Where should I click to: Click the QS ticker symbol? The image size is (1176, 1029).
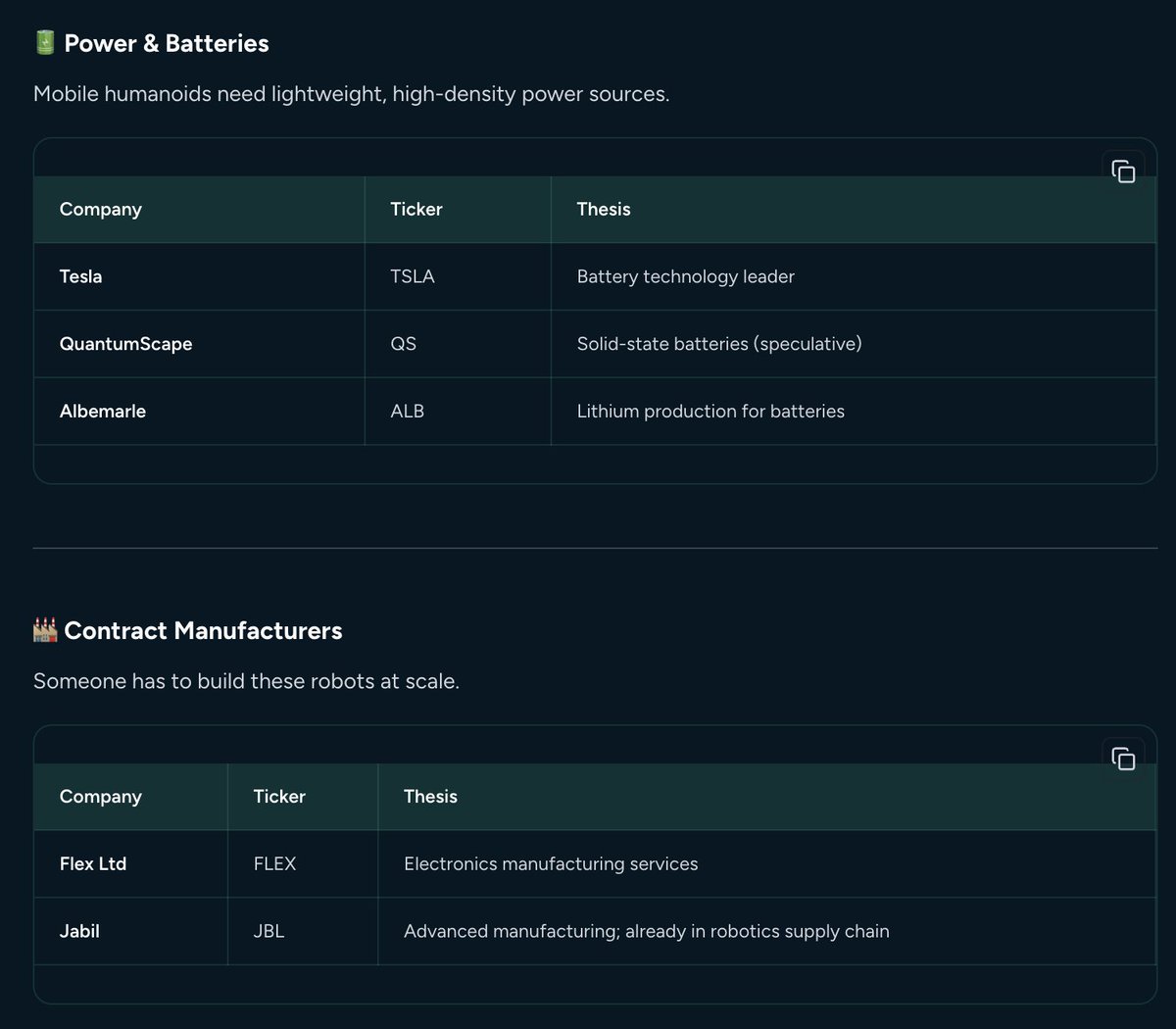click(403, 344)
